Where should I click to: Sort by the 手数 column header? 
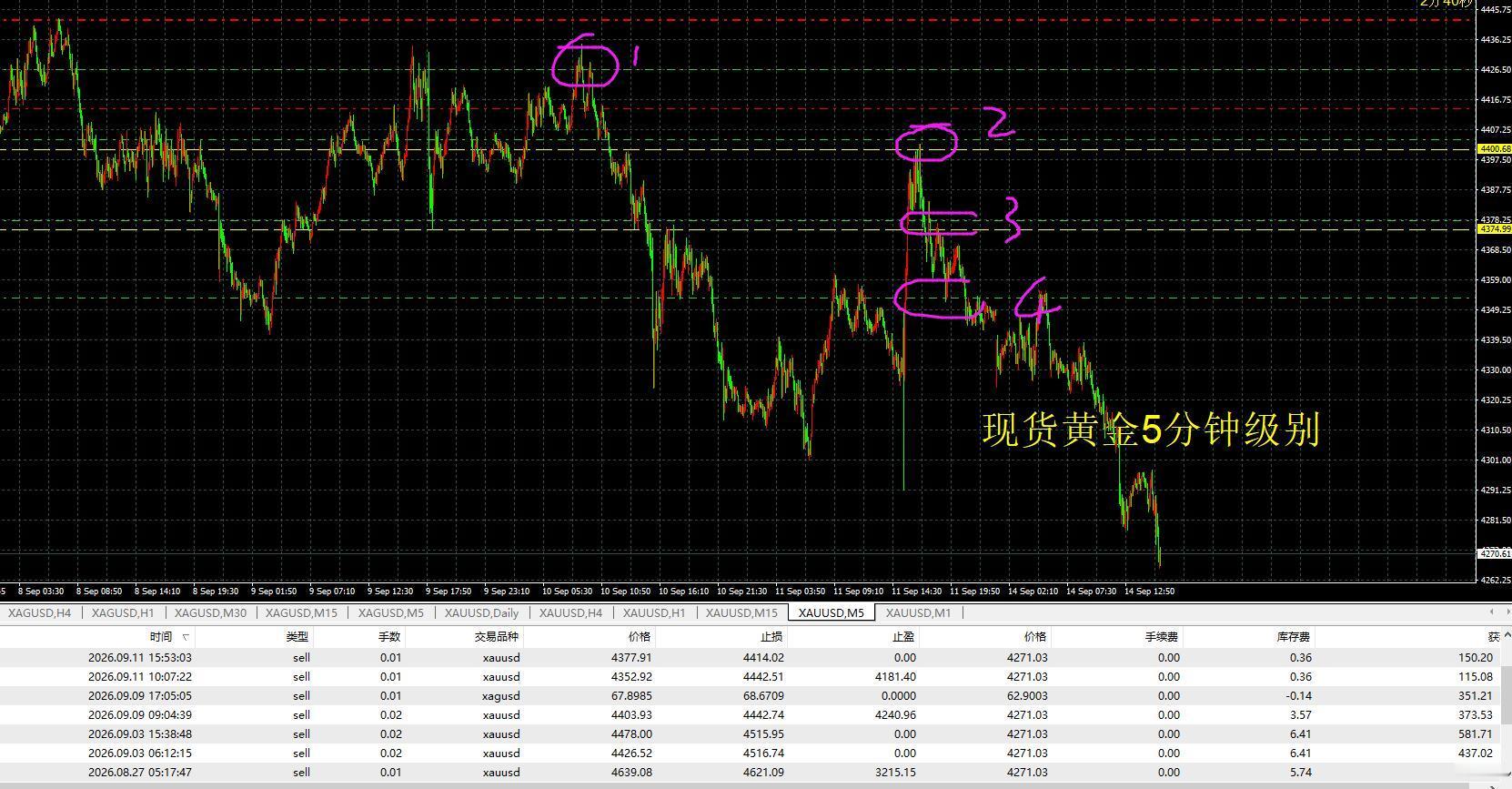pyautogui.click(x=389, y=637)
